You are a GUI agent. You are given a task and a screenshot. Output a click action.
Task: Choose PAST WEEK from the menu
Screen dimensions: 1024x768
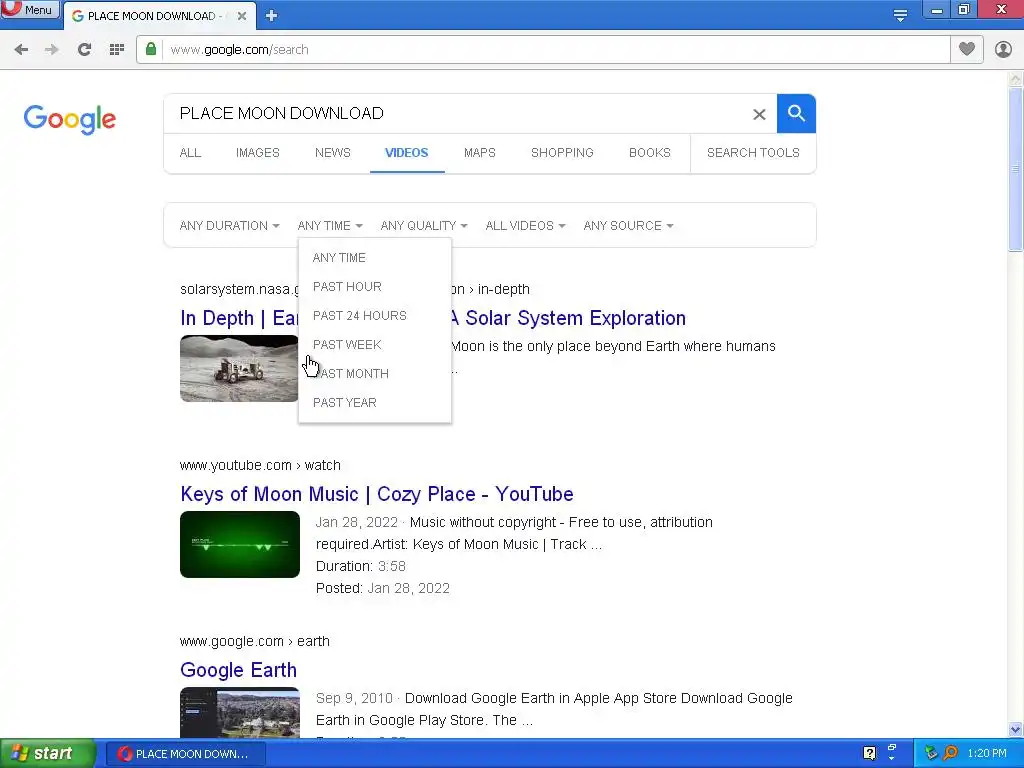[x=375, y=345]
